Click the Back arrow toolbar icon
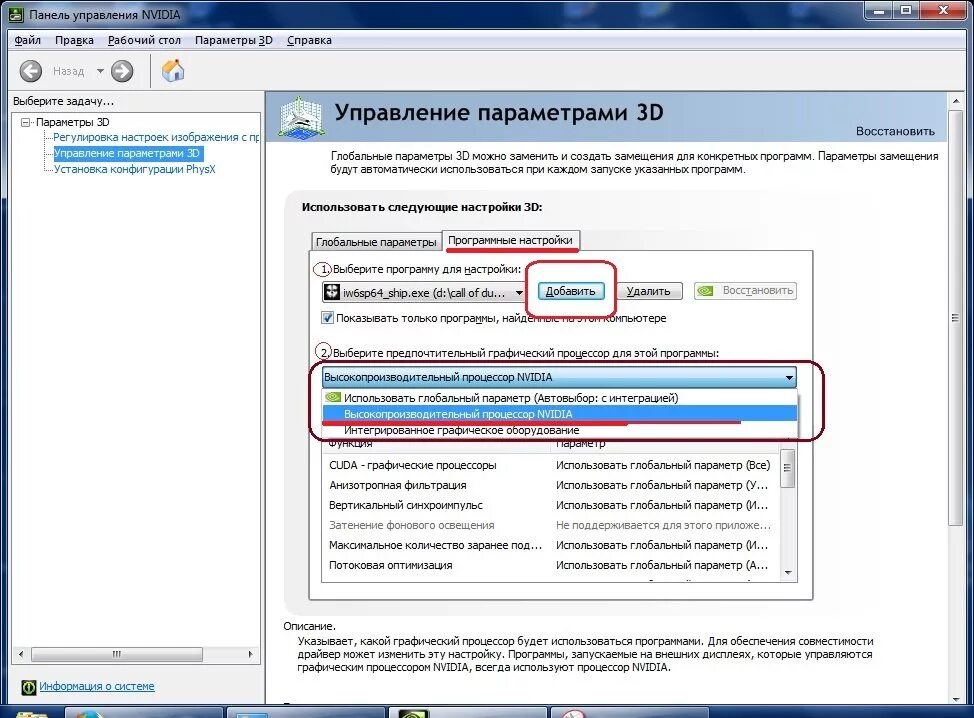 pos(30,71)
